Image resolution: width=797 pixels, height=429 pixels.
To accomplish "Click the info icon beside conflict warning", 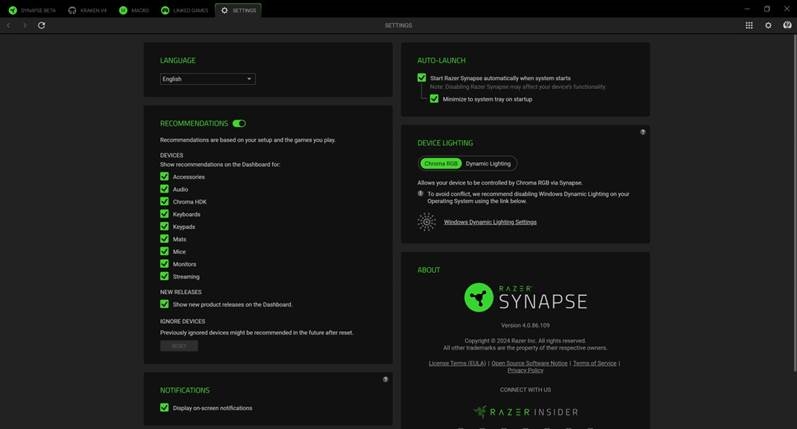I will (x=420, y=194).
